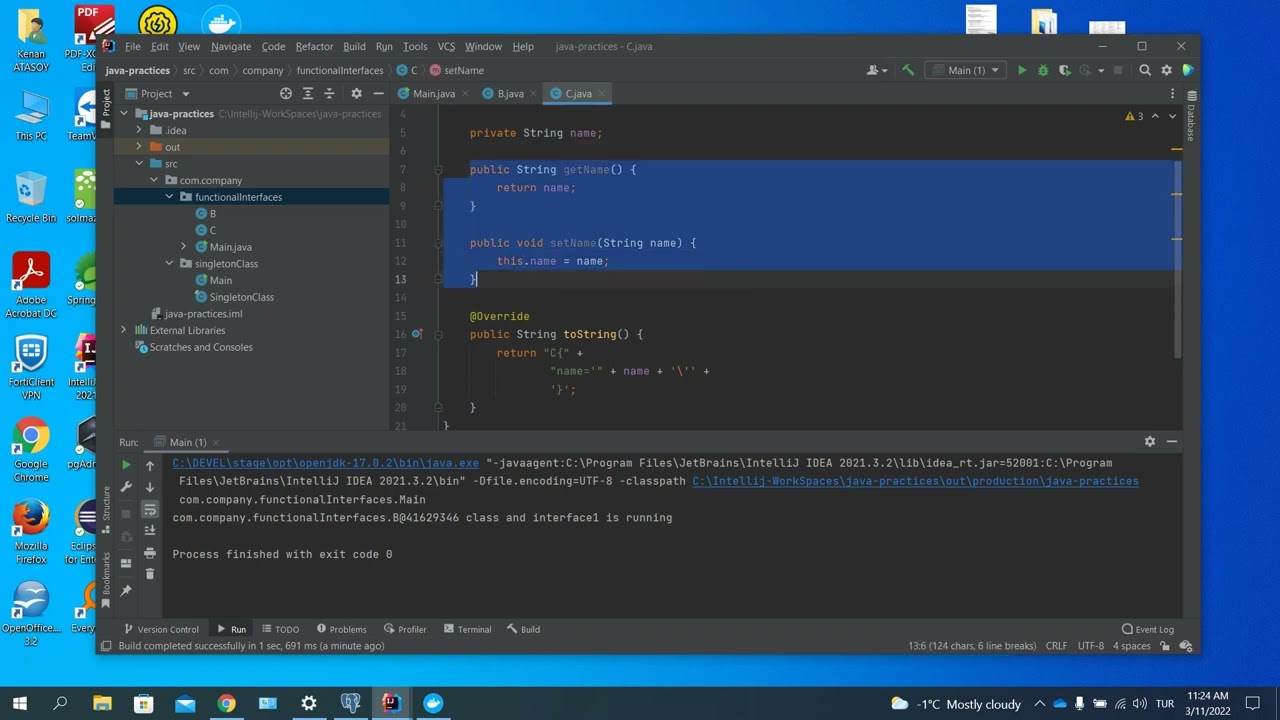Collapse the singletonClass package
This screenshot has height=720, width=1280.
pos(170,264)
